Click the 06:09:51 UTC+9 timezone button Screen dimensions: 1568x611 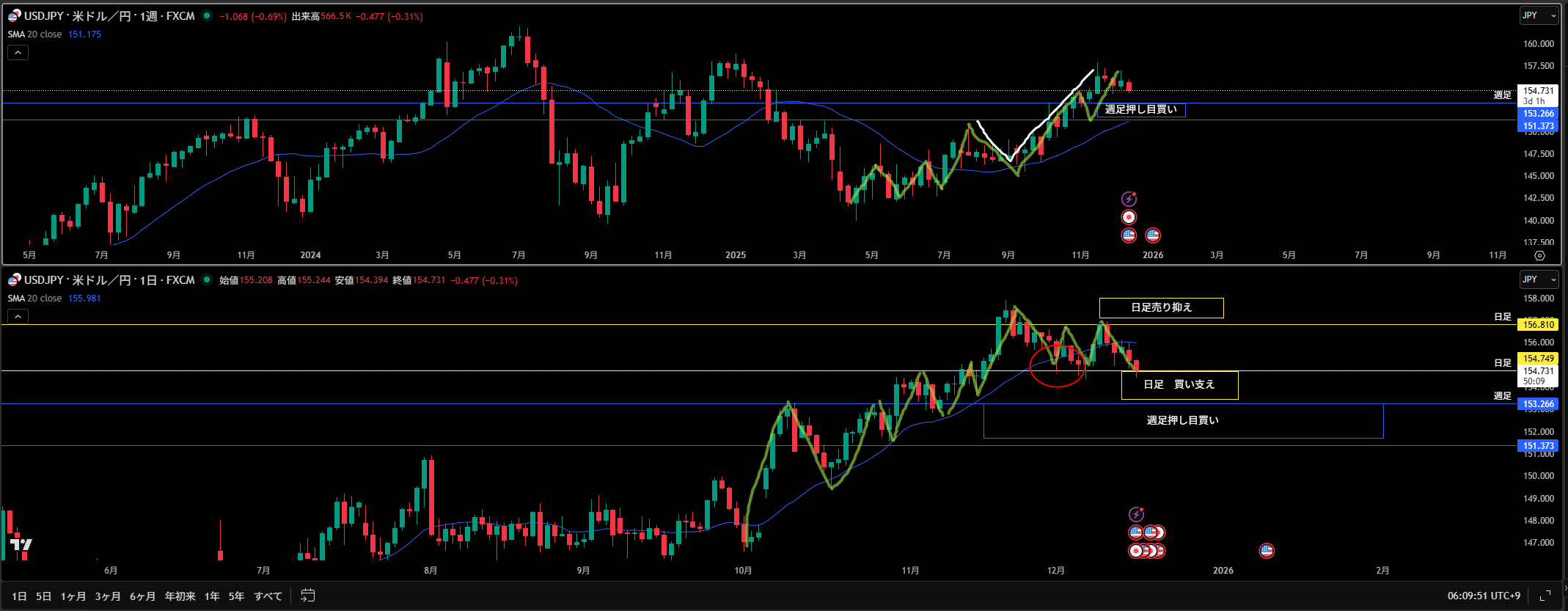(1483, 596)
